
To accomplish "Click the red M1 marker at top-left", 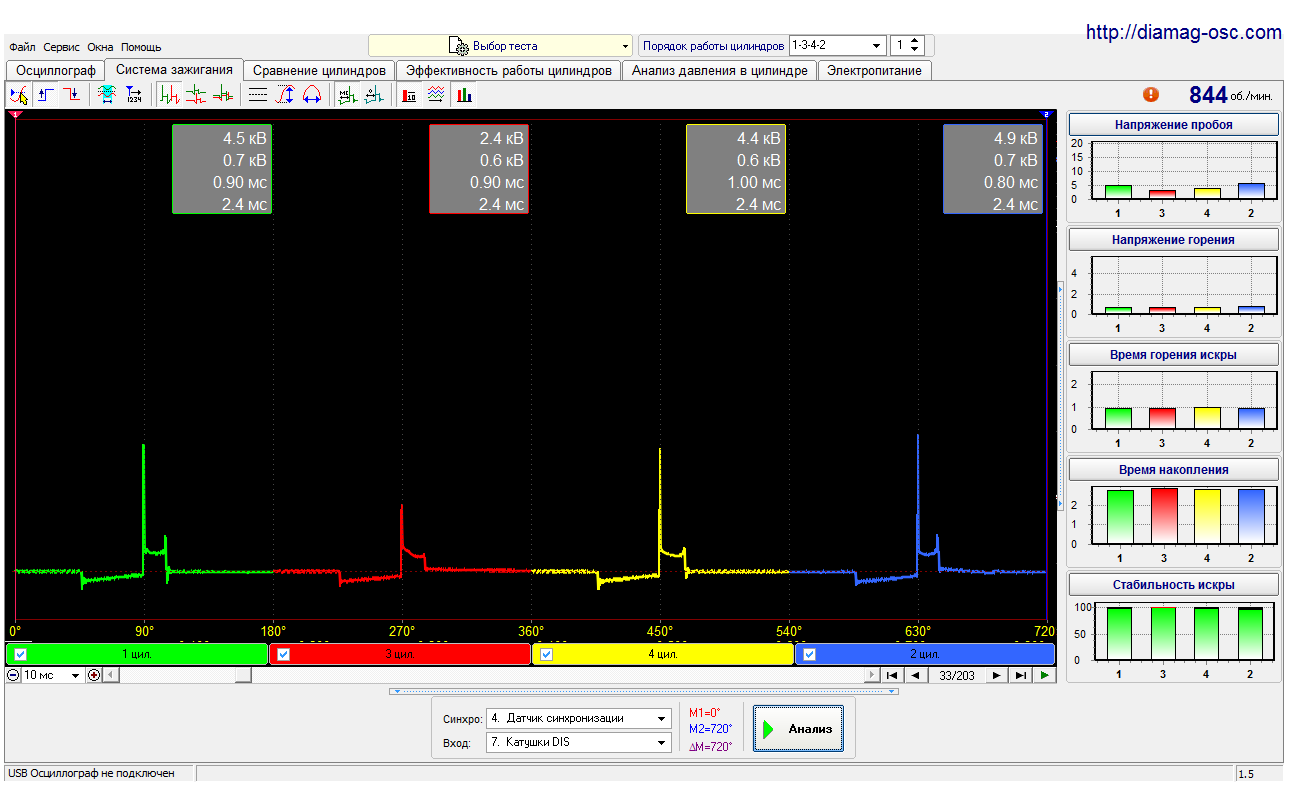I will point(13,114).
